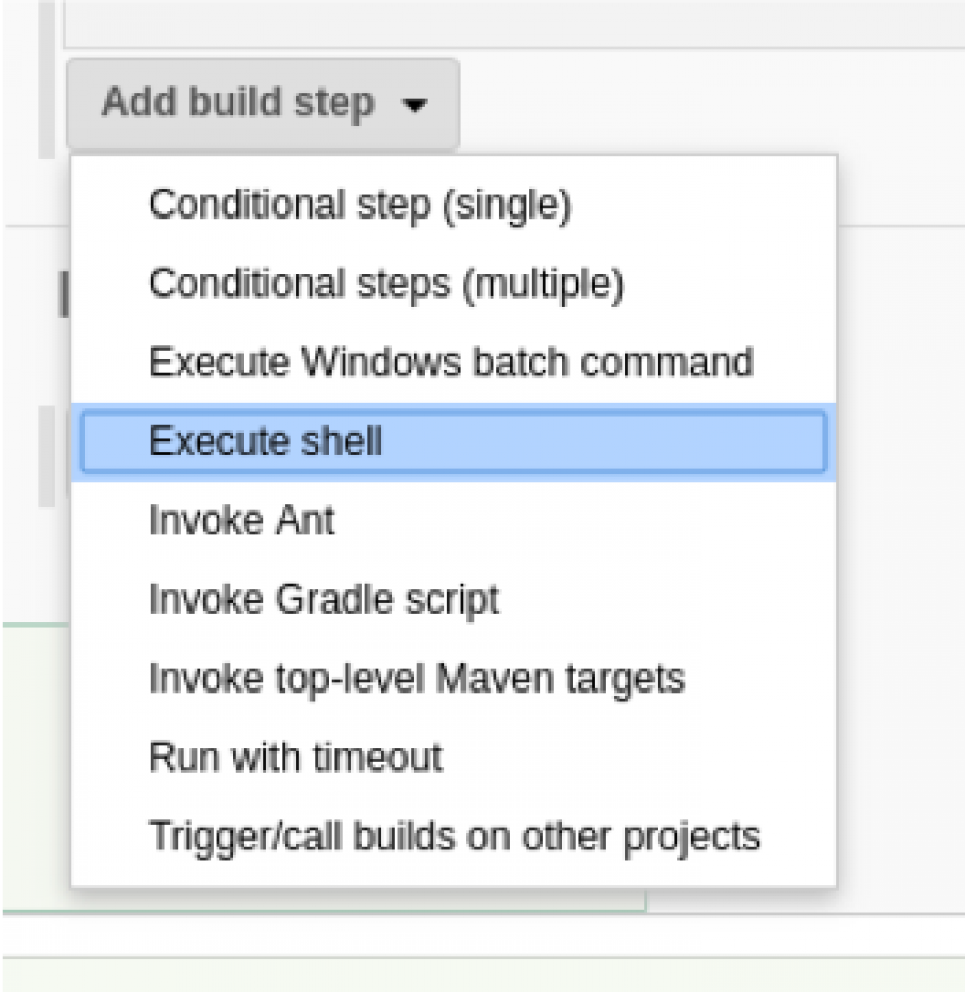Add a single conditional build step
The width and height of the screenshot is (965, 992).
[x=359, y=205]
